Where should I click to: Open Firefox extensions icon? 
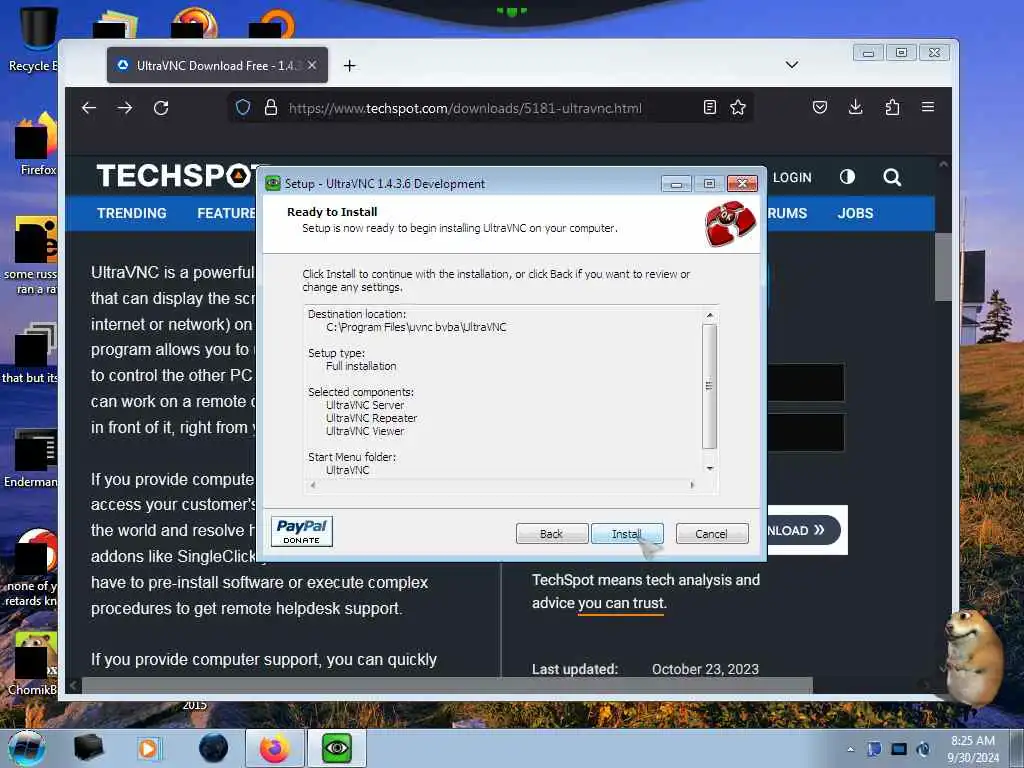(892, 107)
